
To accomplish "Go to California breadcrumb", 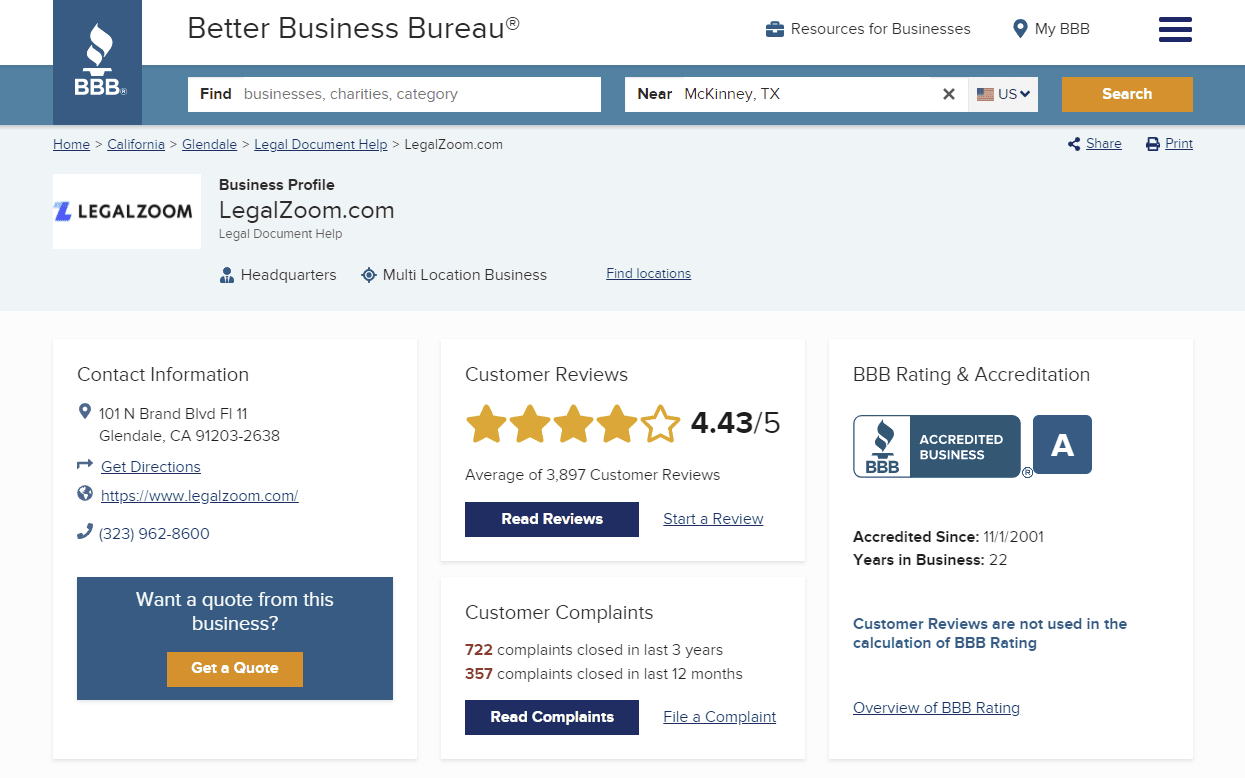I will (136, 144).
